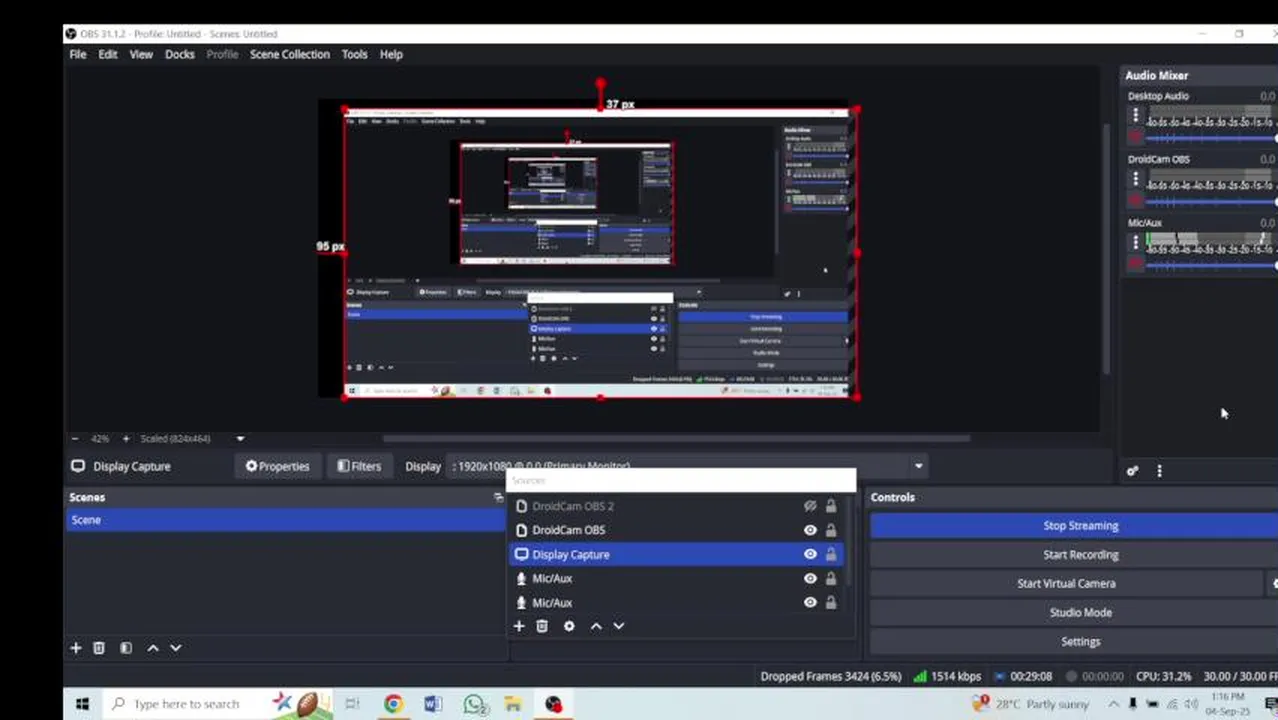This screenshot has width=1278, height=720.
Task: Open Microsoft Word from the taskbar
Action: (433, 704)
